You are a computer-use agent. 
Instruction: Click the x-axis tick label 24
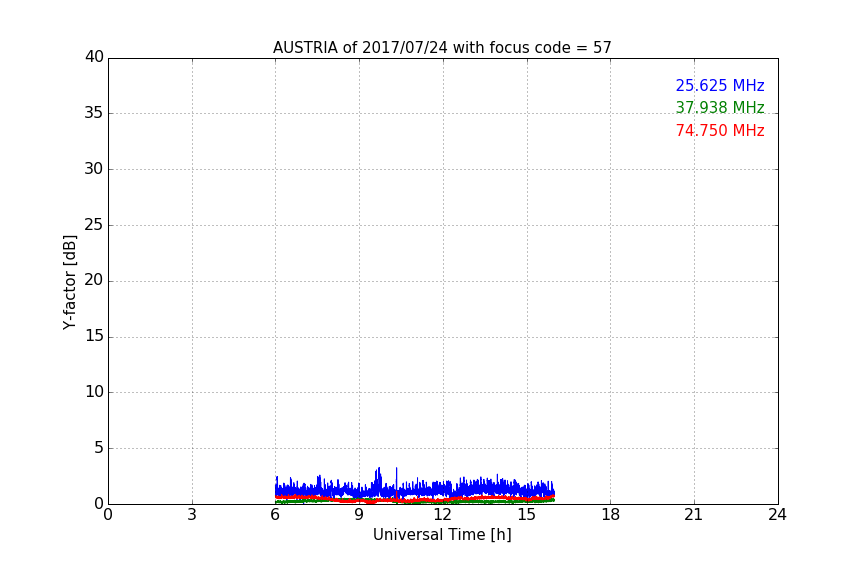(x=777, y=515)
